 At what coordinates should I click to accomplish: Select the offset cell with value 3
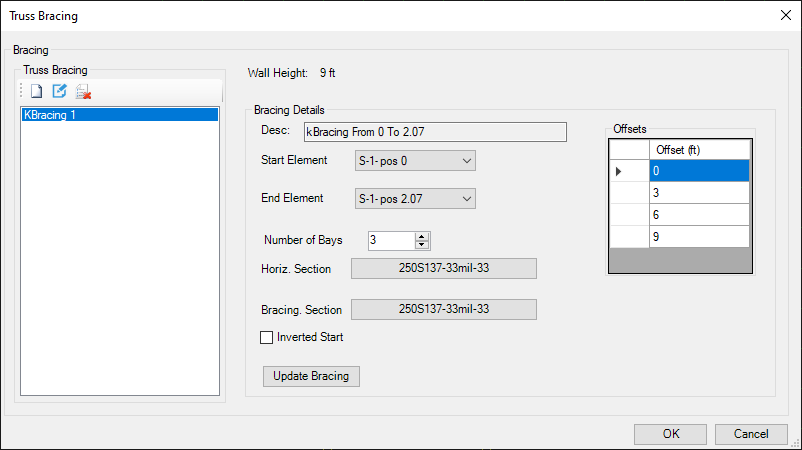point(698,193)
